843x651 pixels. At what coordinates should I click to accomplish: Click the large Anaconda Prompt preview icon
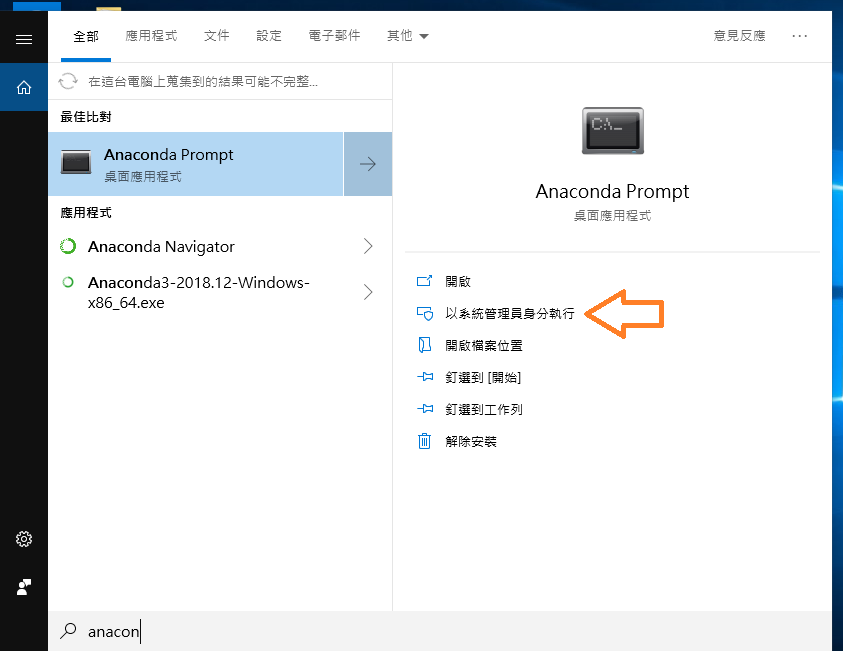tap(612, 131)
